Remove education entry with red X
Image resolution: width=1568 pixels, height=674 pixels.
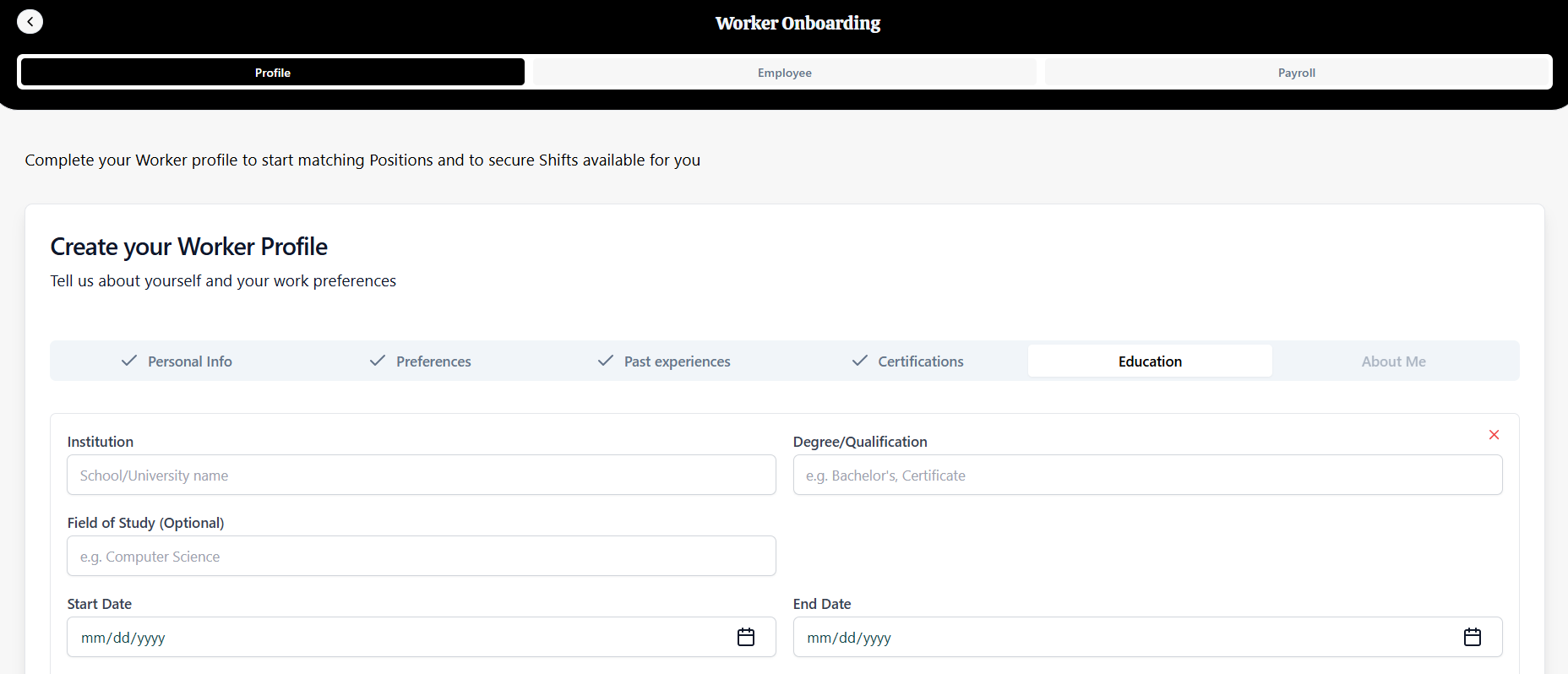coord(1494,435)
